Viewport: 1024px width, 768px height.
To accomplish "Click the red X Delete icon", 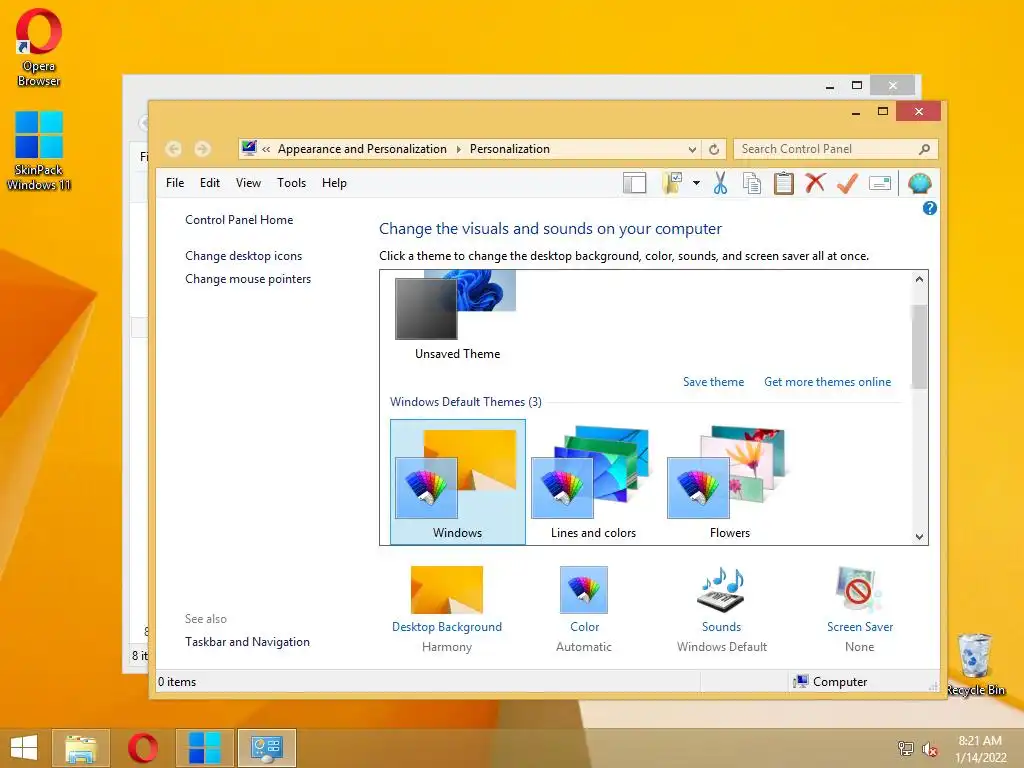I will 815,183.
